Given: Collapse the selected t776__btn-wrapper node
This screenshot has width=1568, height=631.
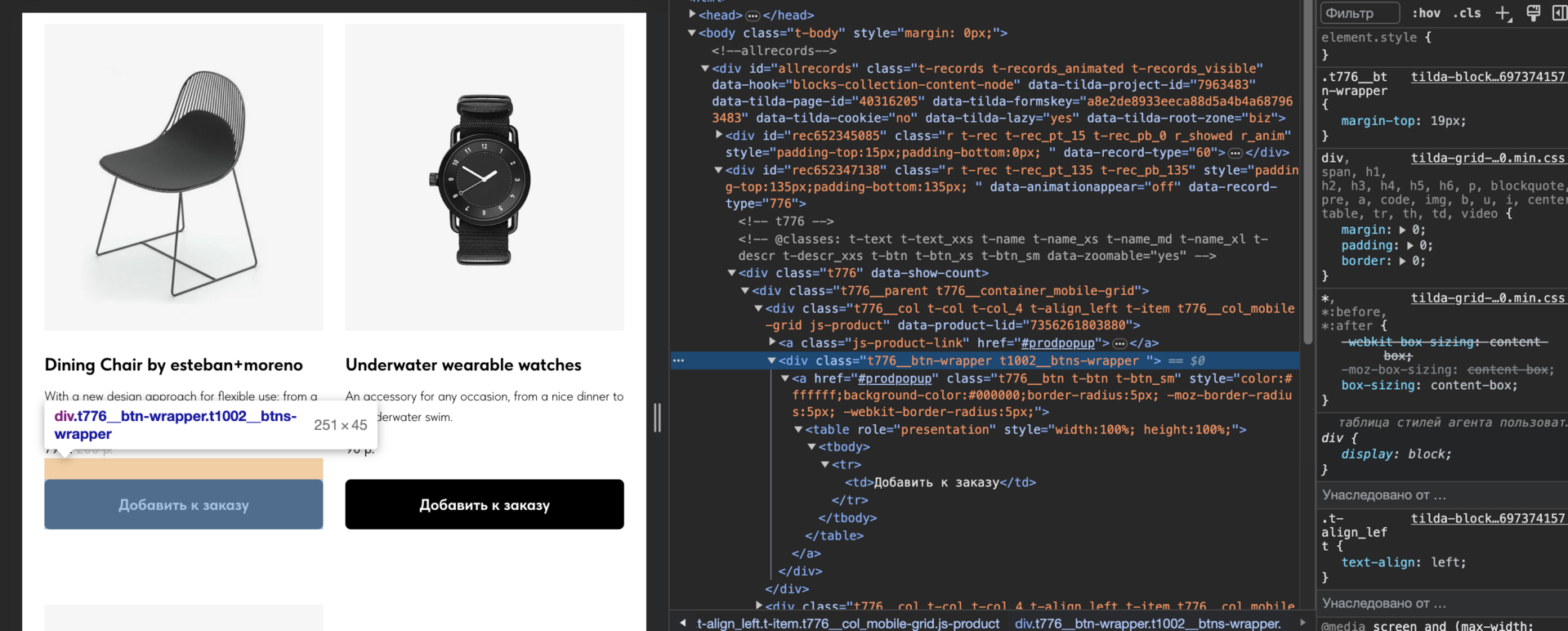Looking at the screenshot, I should click(772, 360).
